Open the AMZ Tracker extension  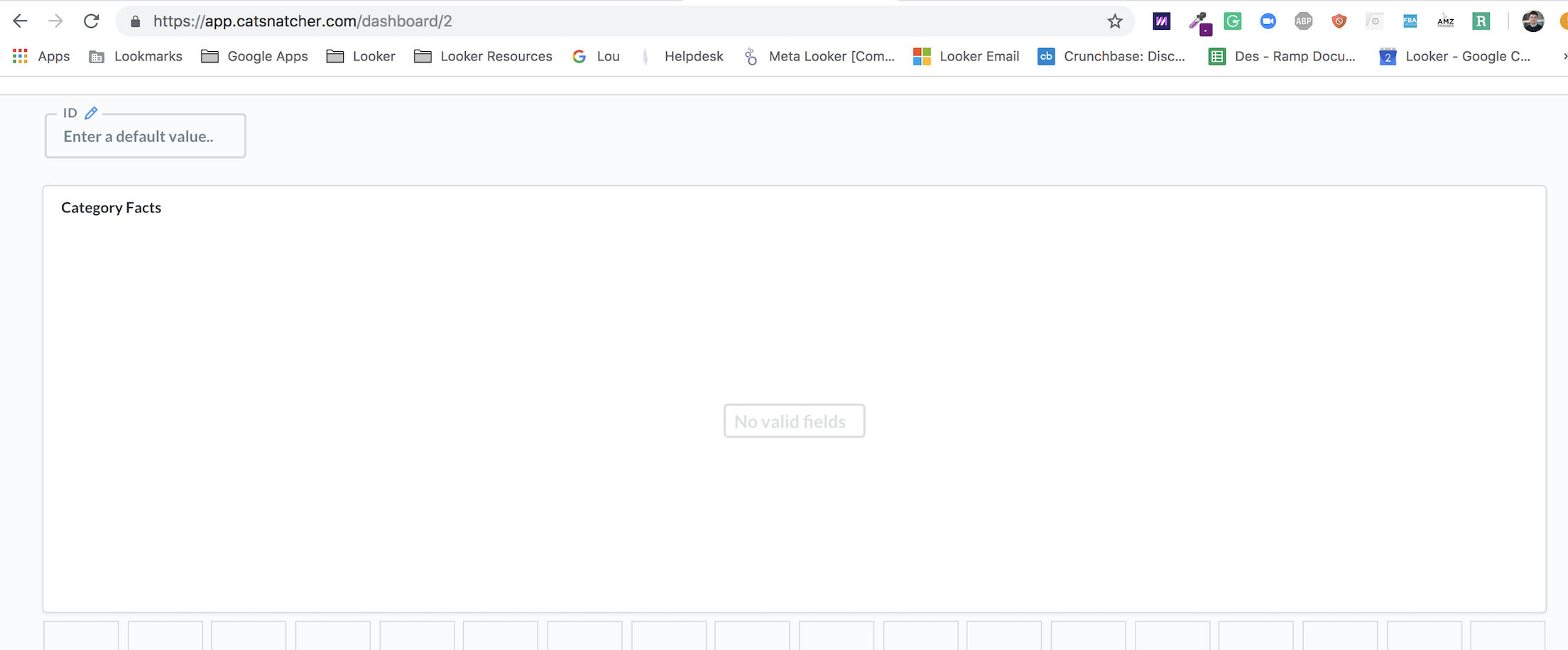pos(1446,21)
